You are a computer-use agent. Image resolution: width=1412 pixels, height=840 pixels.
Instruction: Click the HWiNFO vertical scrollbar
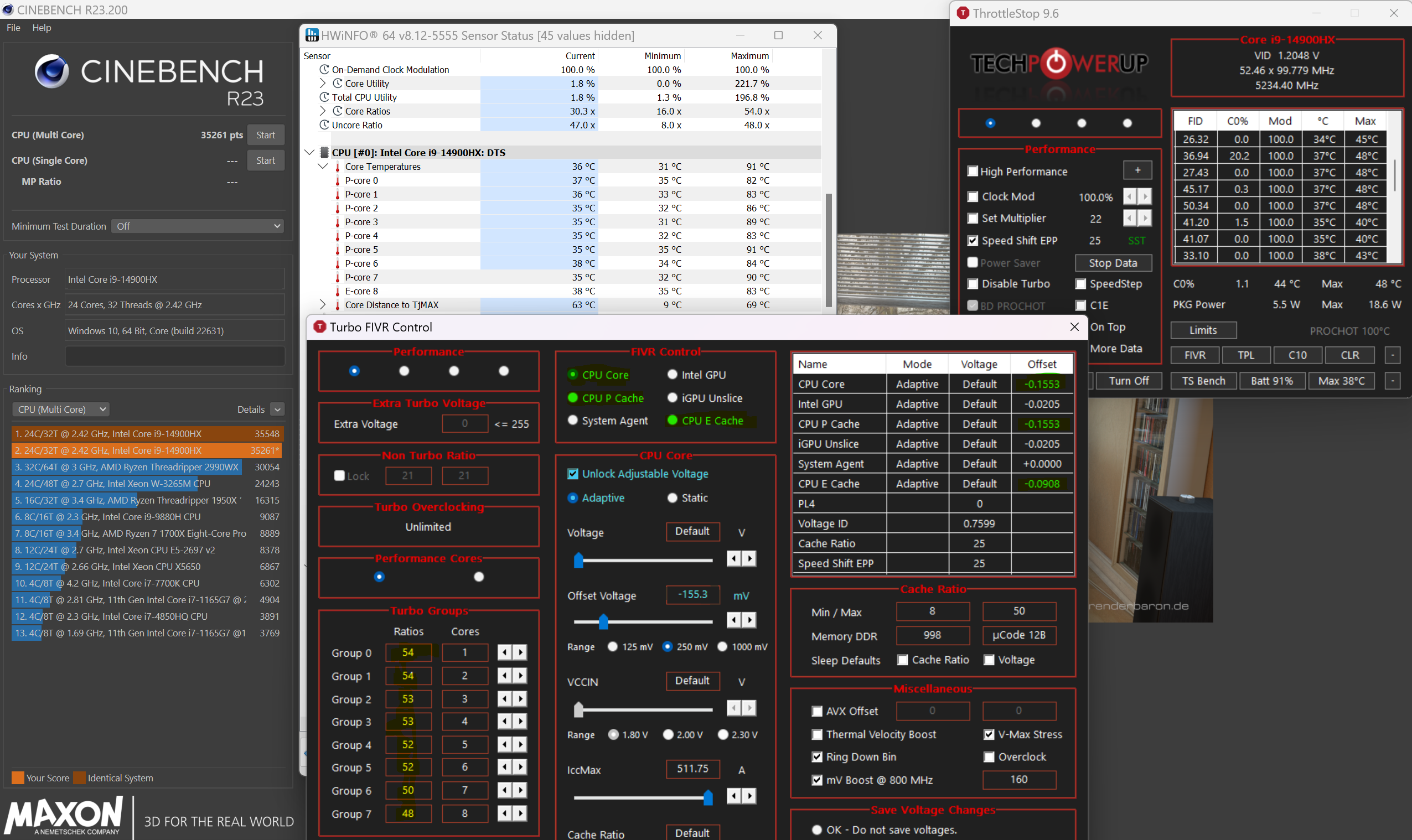(829, 250)
